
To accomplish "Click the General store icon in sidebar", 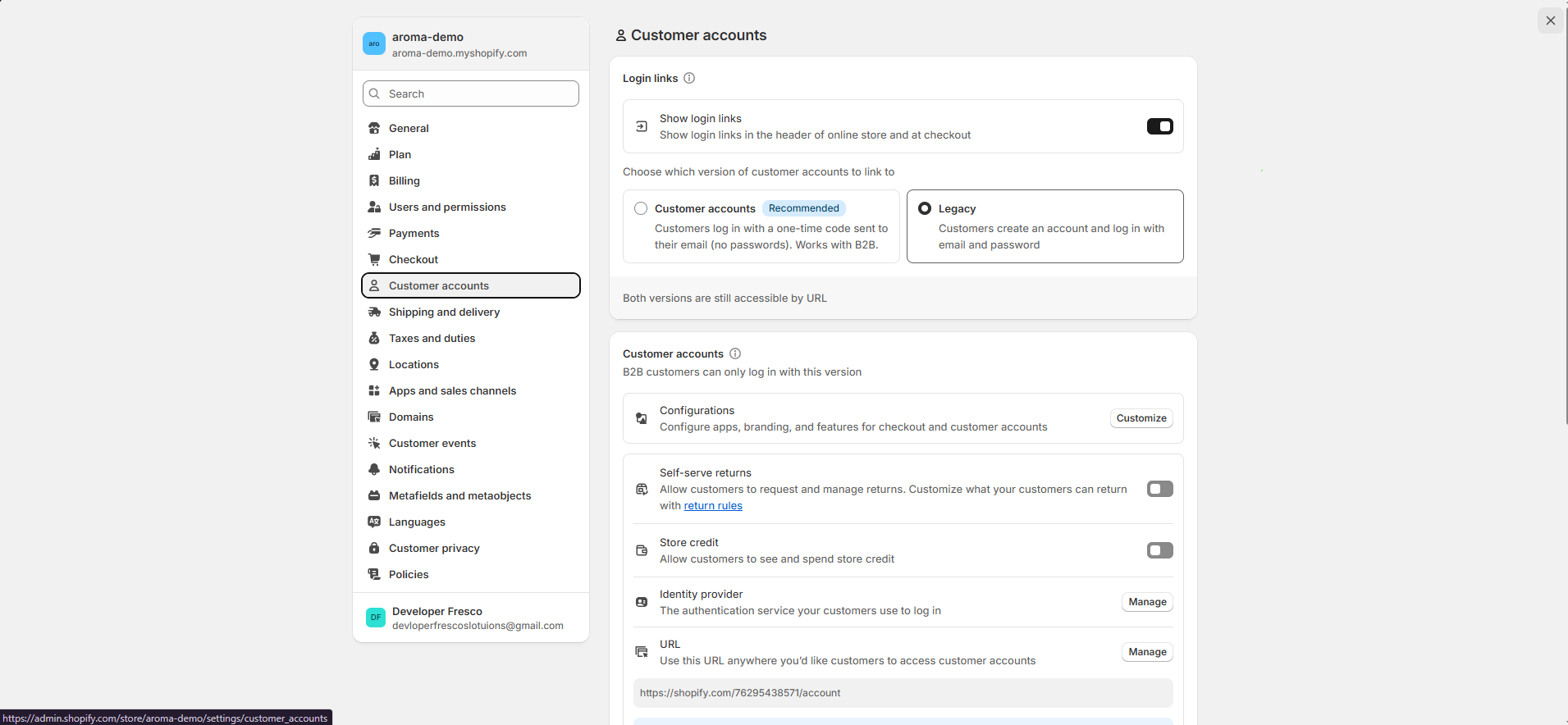I will [x=374, y=128].
